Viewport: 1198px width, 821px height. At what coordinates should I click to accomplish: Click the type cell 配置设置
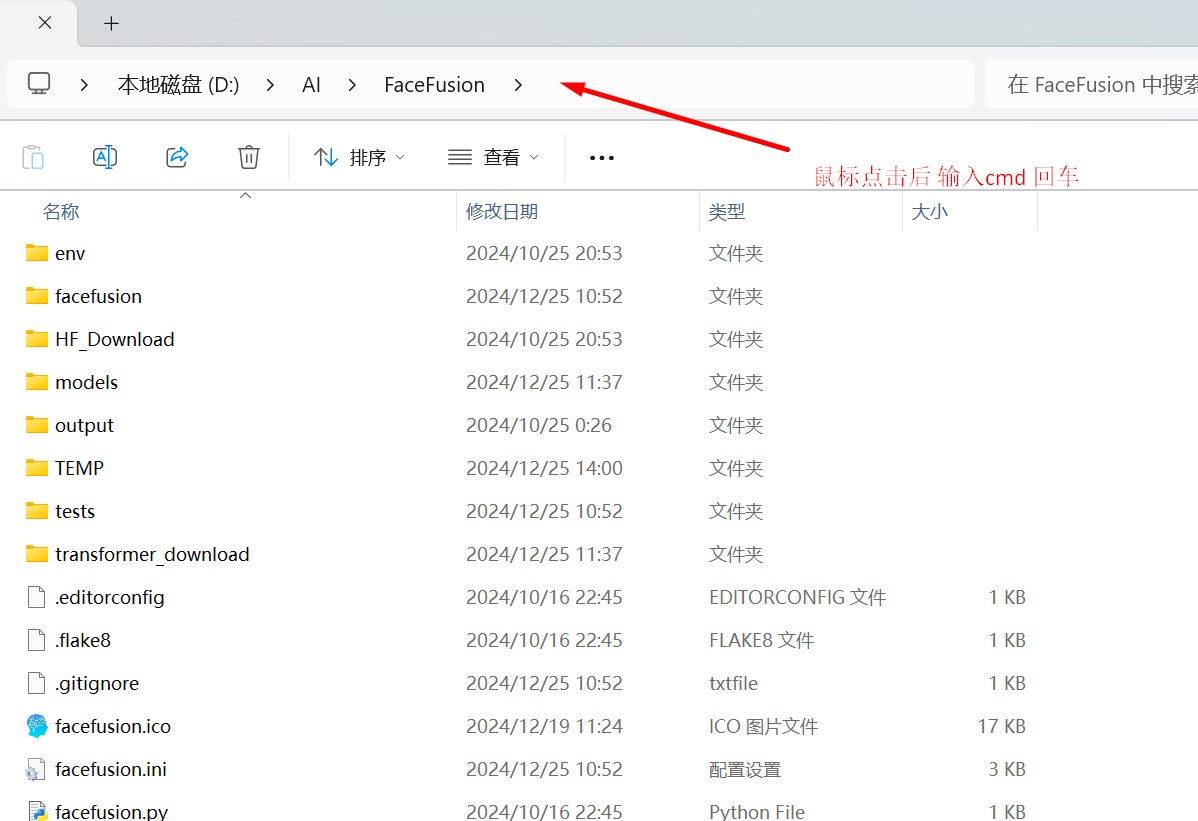(x=745, y=770)
